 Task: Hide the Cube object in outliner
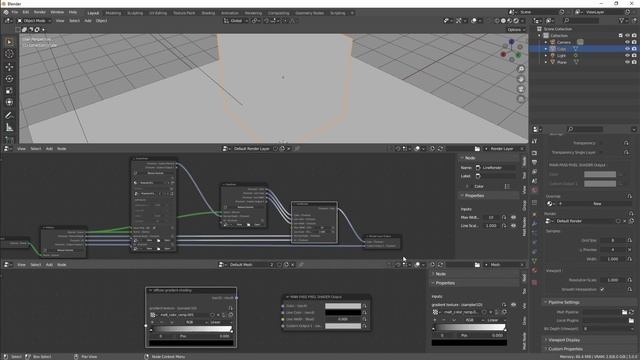tap(627, 49)
